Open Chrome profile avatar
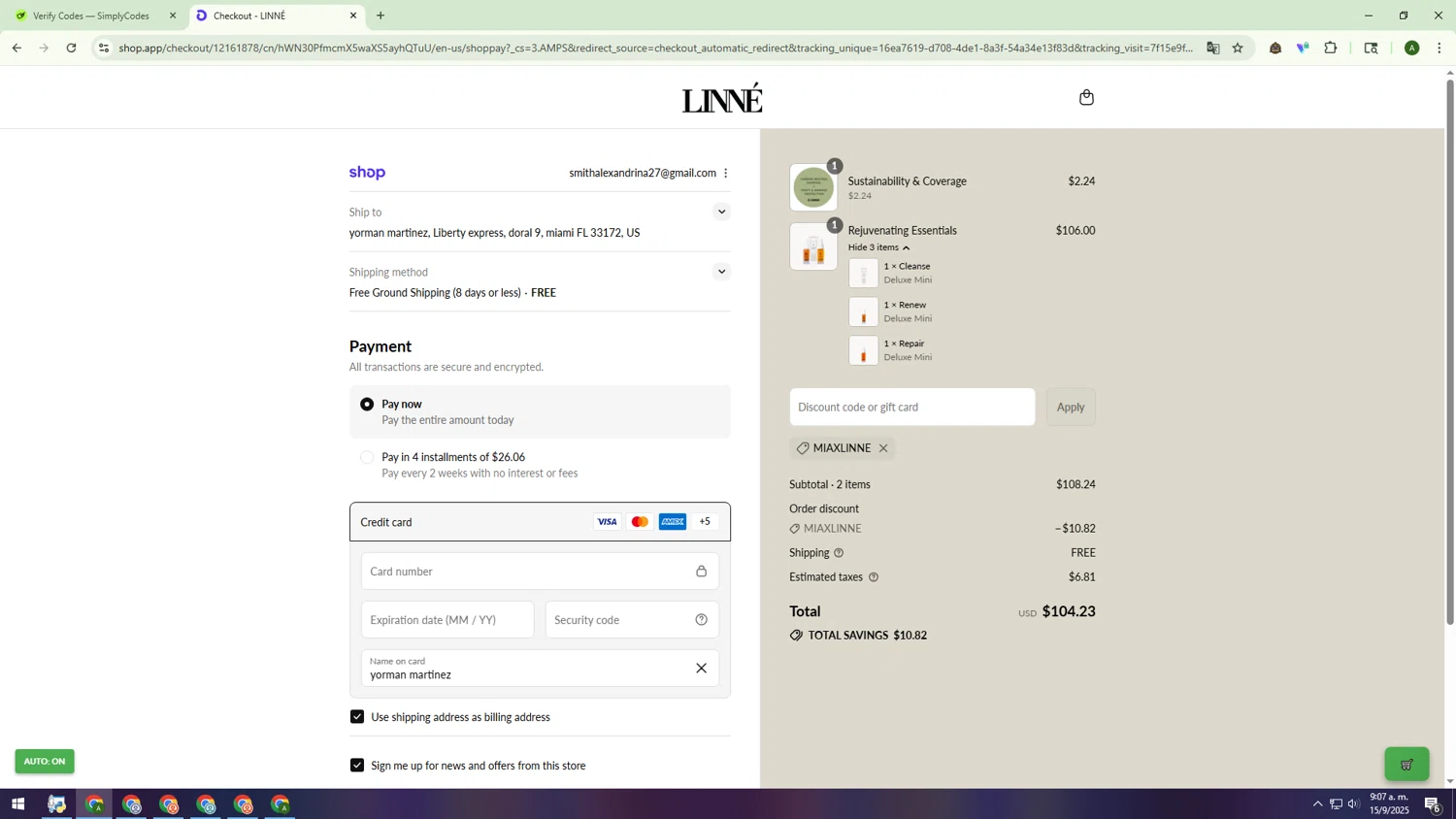The width and height of the screenshot is (1456, 819). tap(1412, 48)
